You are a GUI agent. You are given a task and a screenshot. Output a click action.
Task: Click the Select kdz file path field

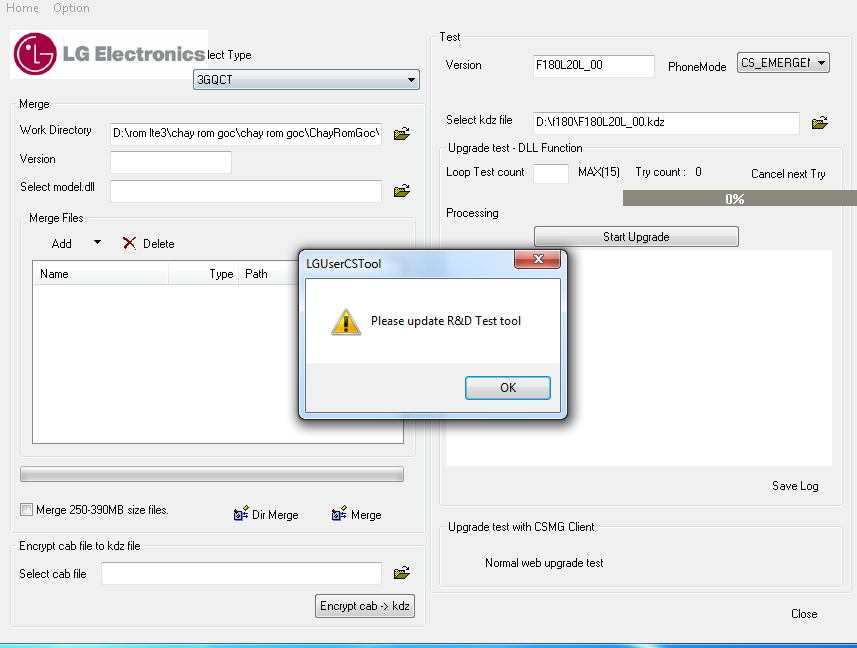pos(666,123)
